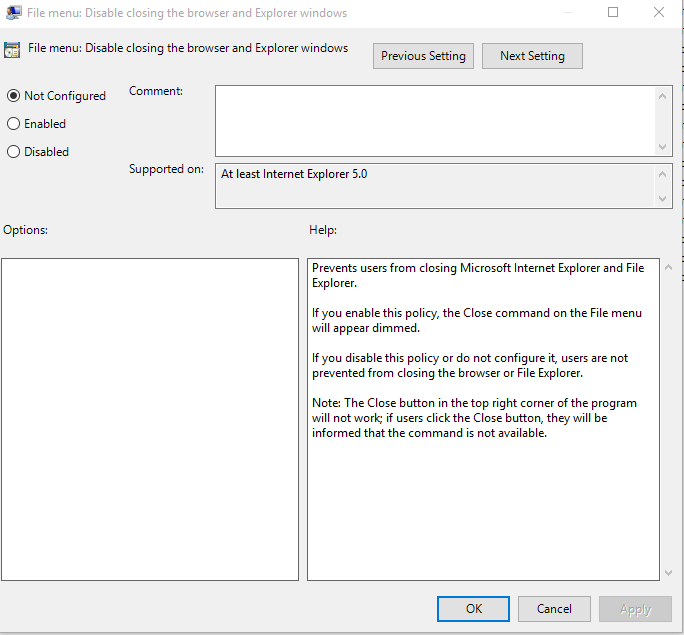Viewport: 684px width, 635px height.
Task: Click the 'Note: The Close button' paragraph
Action: tap(474, 417)
